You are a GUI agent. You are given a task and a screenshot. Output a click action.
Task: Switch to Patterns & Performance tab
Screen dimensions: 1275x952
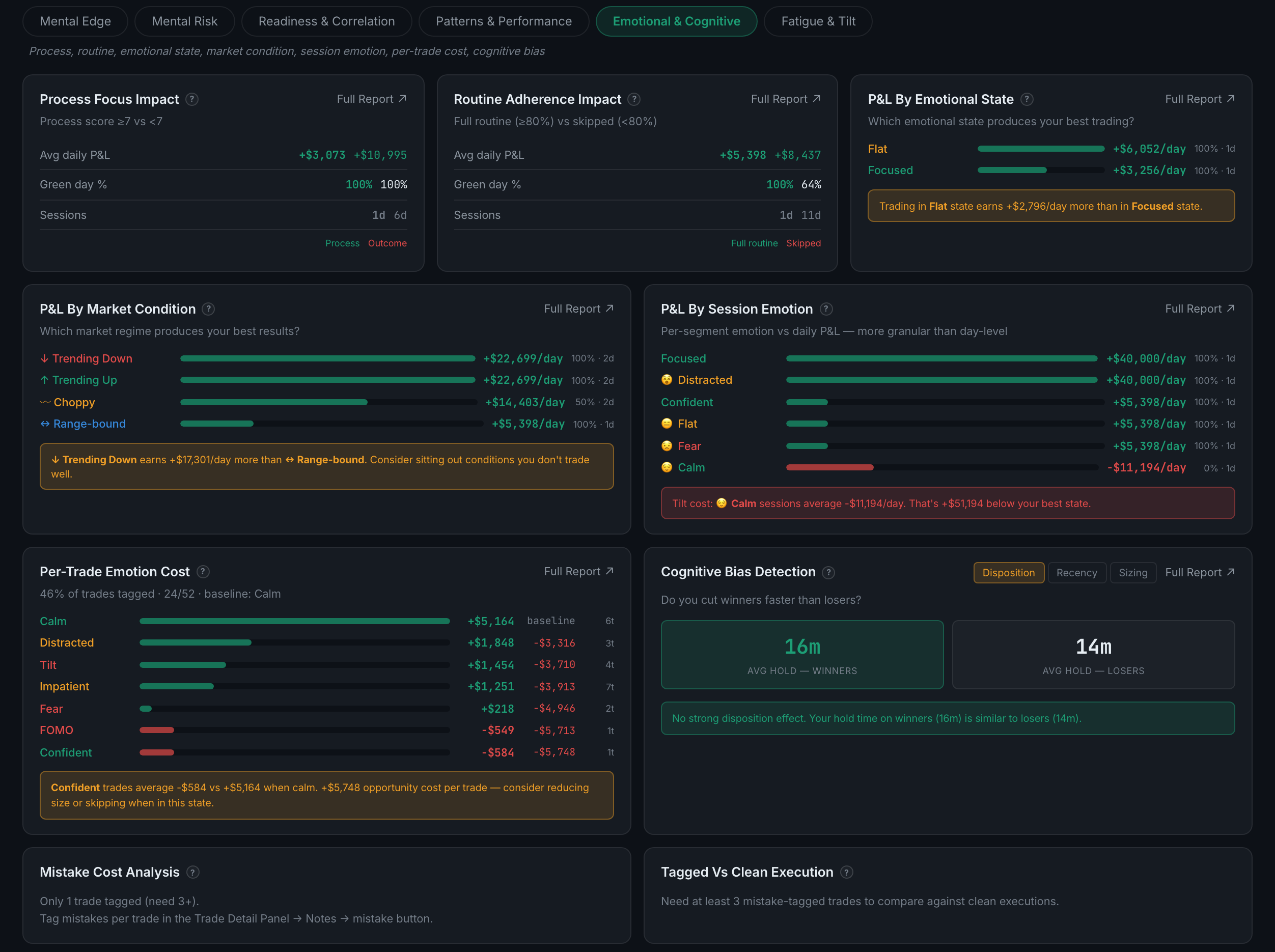coord(504,21)
